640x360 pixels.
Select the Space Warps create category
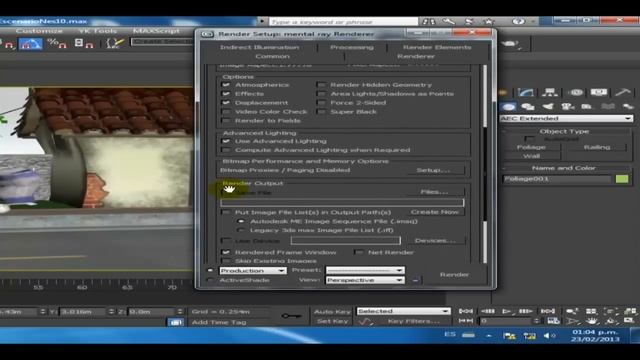point(608,107)
